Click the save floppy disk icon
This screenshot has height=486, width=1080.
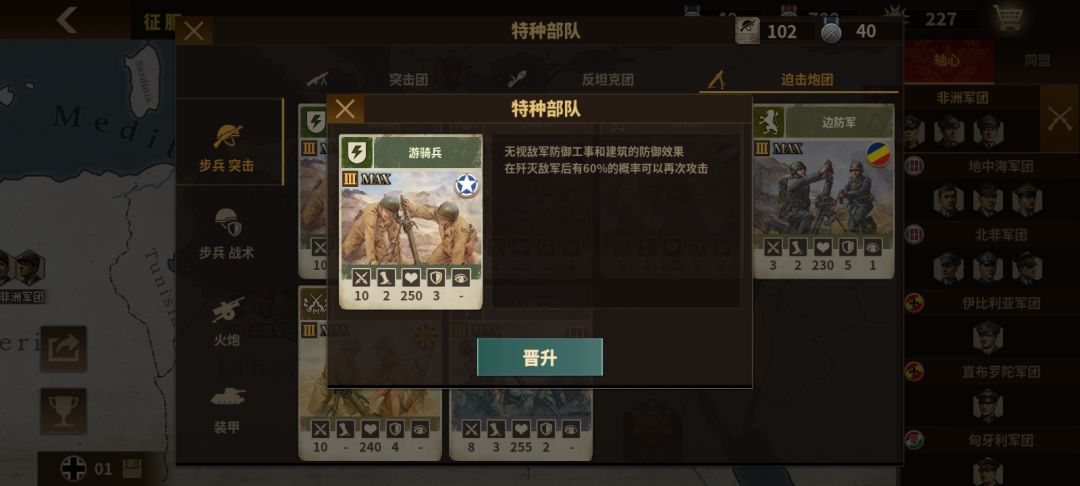point(132,469)
